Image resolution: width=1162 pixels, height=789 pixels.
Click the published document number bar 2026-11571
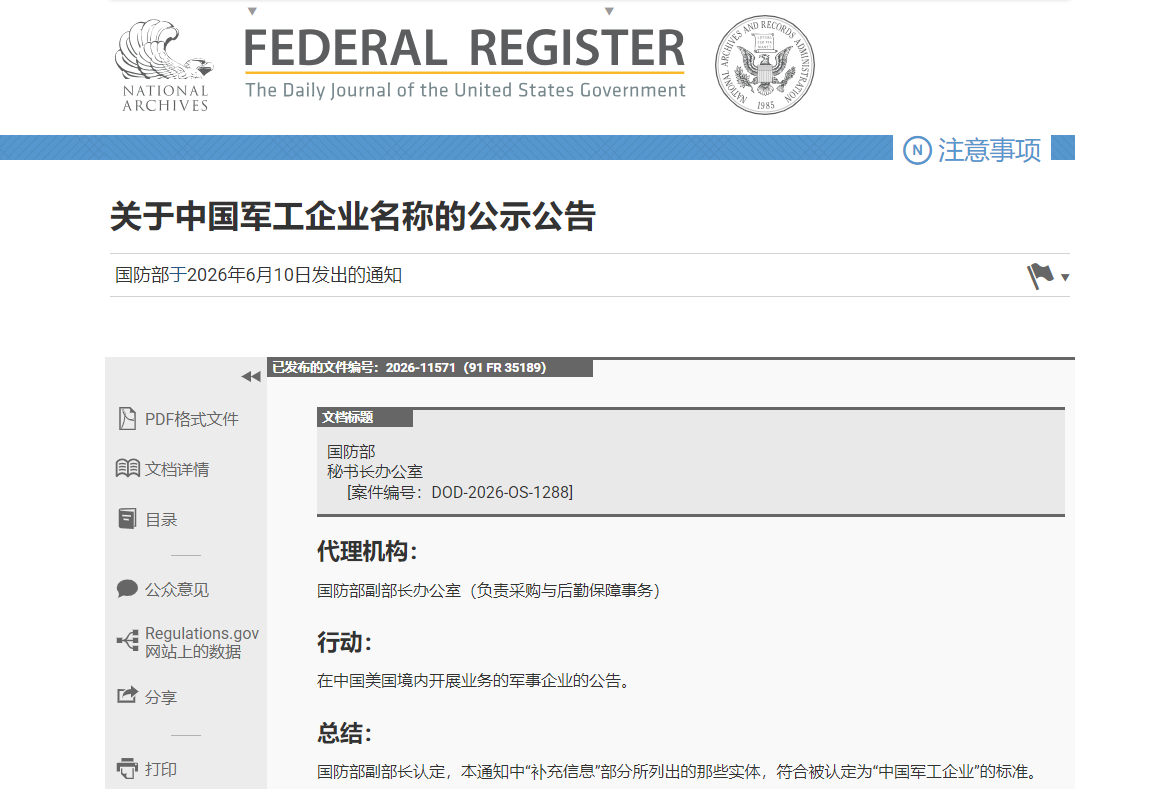pyautogui.click(x=430, y=367)
